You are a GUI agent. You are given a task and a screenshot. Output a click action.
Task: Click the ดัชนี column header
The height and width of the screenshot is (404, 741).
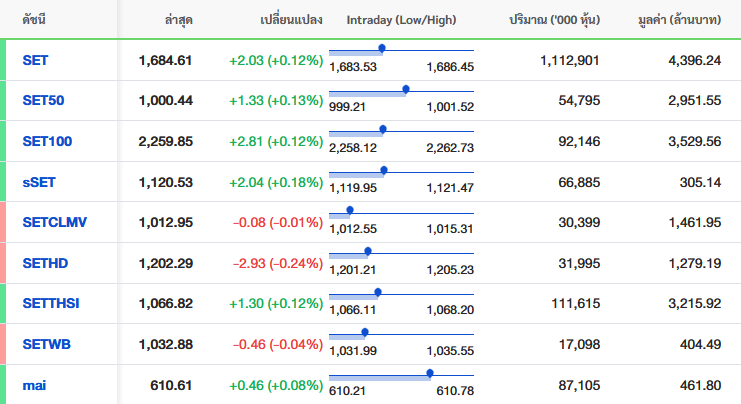pyautogui.click(x=34, y=20)
